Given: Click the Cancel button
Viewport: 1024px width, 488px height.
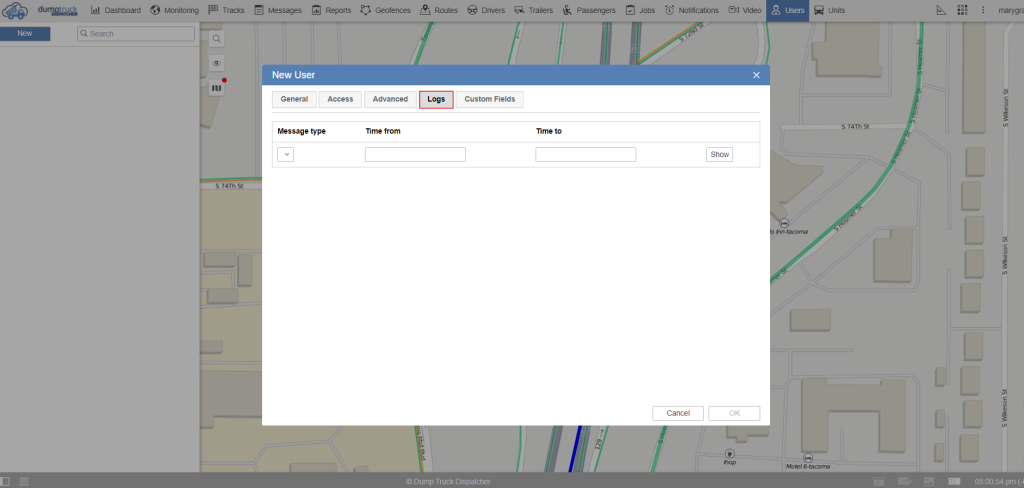Looking at the screenshot, I should click(x=678, y=413).
